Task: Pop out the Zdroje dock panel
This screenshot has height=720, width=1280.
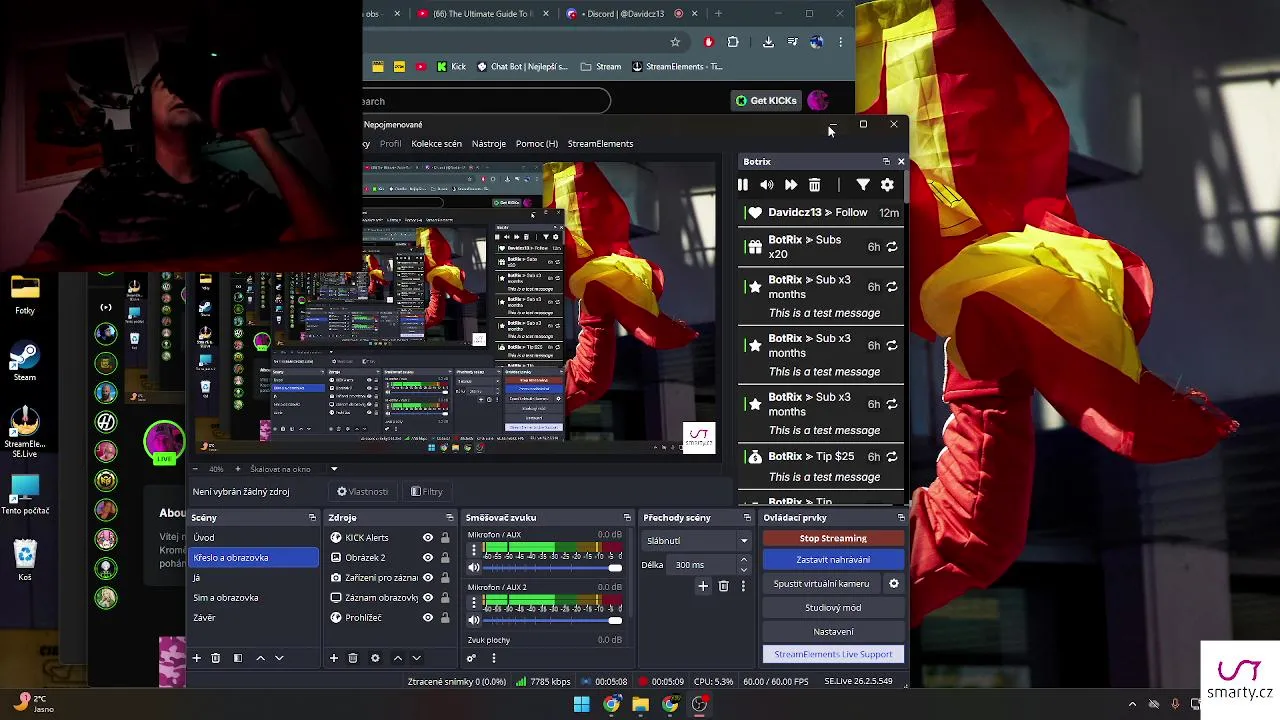Action: point(449,518)
